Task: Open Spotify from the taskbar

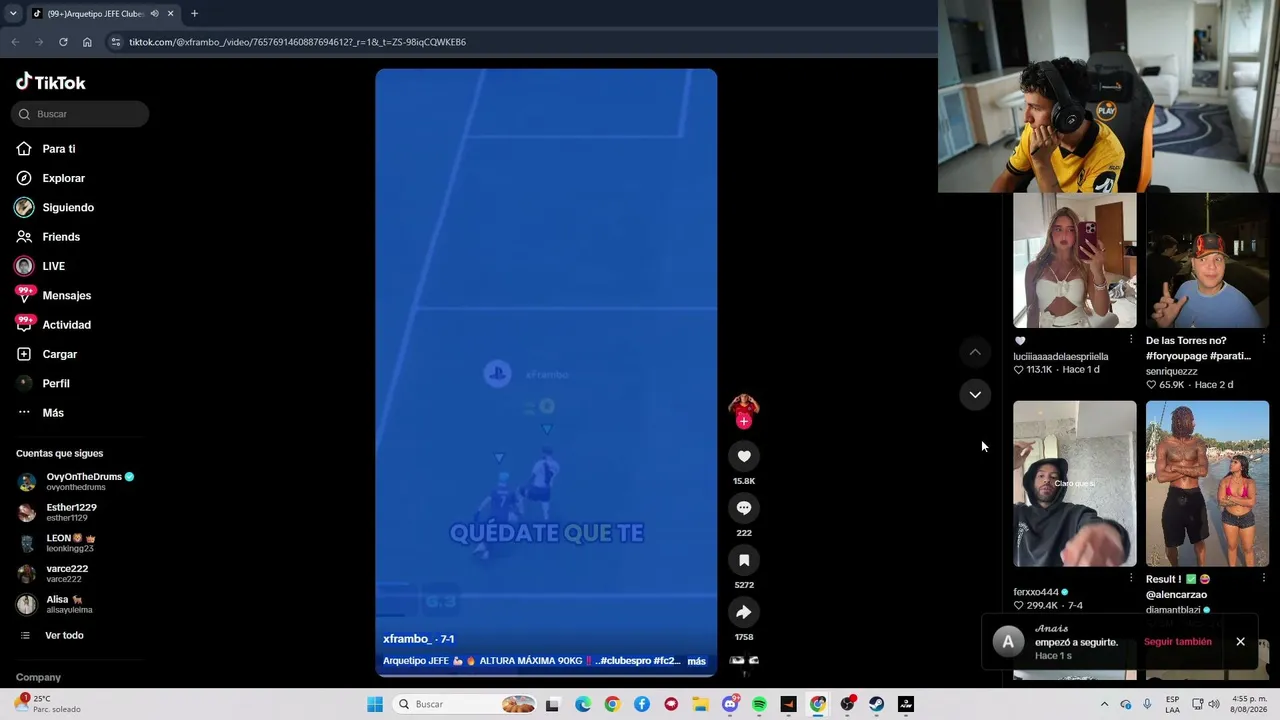Action: click(x=759, y=704)
